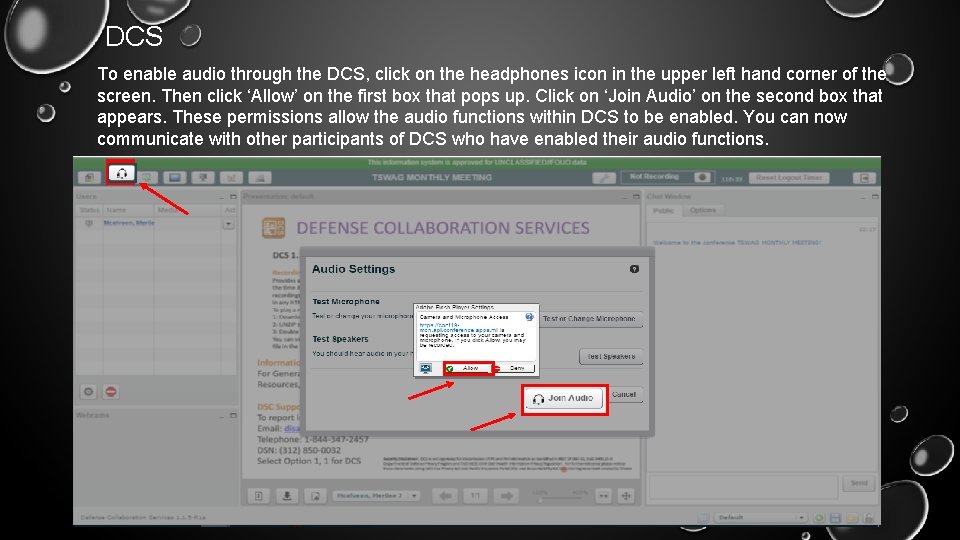Open the Default layout dropdown at bottom
The width and height of the screenshot is (960, 540).
pyautogui.click(x=760, y=518)
